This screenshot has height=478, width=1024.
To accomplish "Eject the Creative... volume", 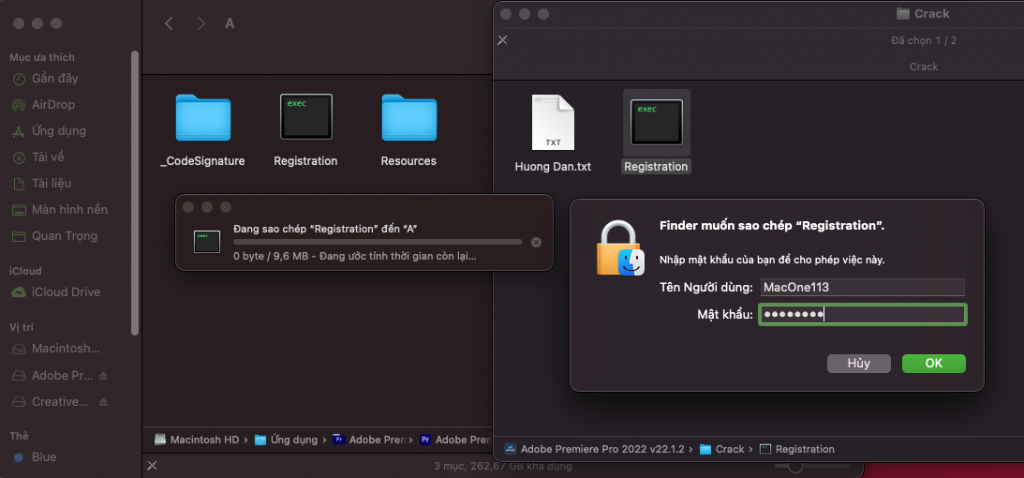I will click(x=103, y=402).
